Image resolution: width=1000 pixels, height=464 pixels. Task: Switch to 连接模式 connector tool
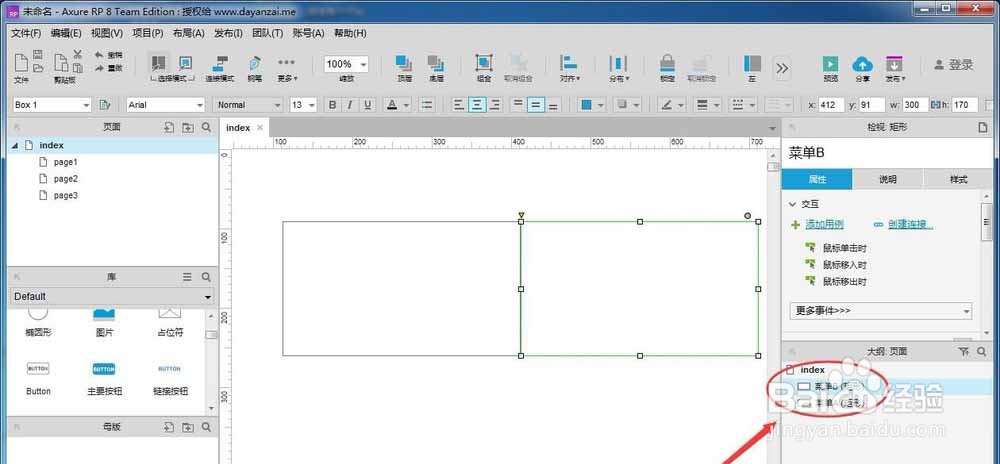220,64
